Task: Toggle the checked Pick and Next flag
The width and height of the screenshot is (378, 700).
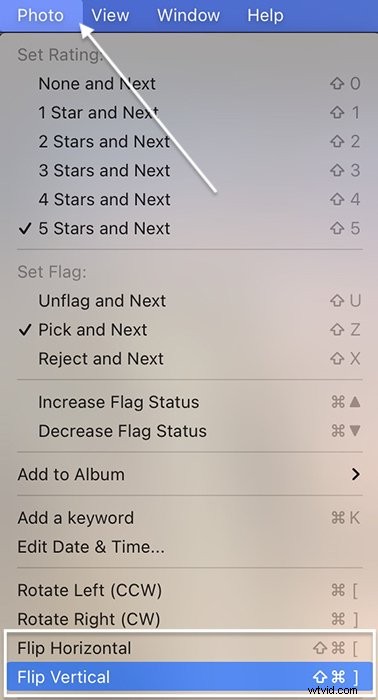Action: (x=189, y=330)
